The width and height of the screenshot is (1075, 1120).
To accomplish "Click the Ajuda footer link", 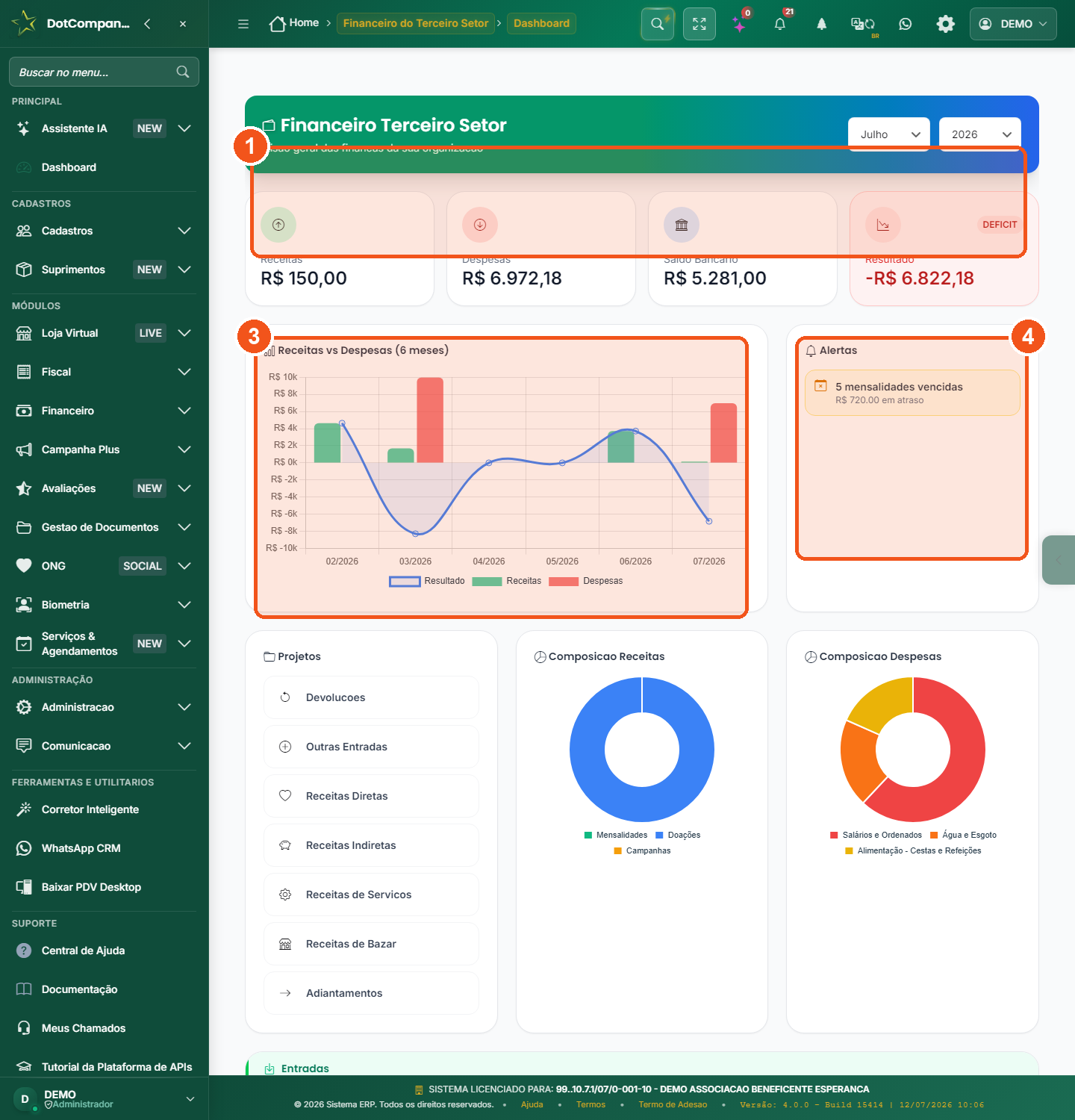I will click(532, 1104).
